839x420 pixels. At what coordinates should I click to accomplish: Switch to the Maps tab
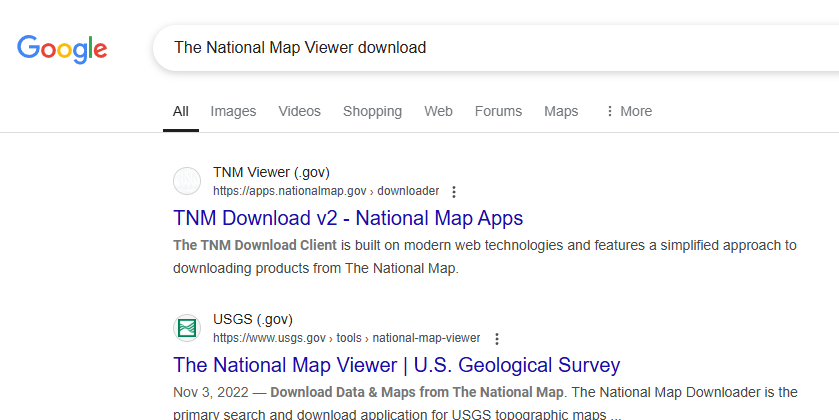[561, 111]
